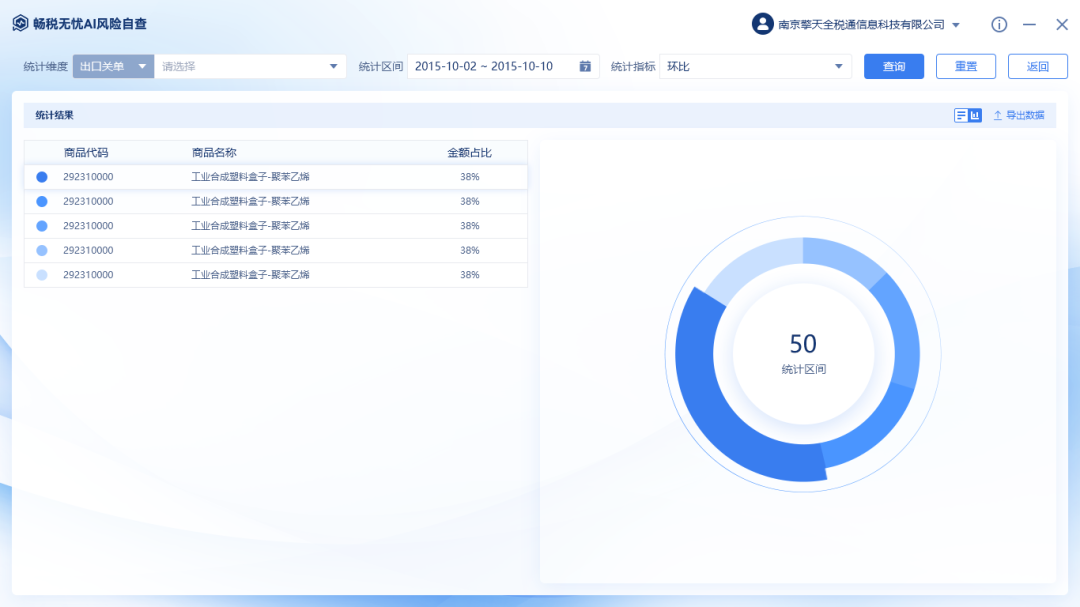
Task: Click the 返回 button
Action: click(1037, 66)
